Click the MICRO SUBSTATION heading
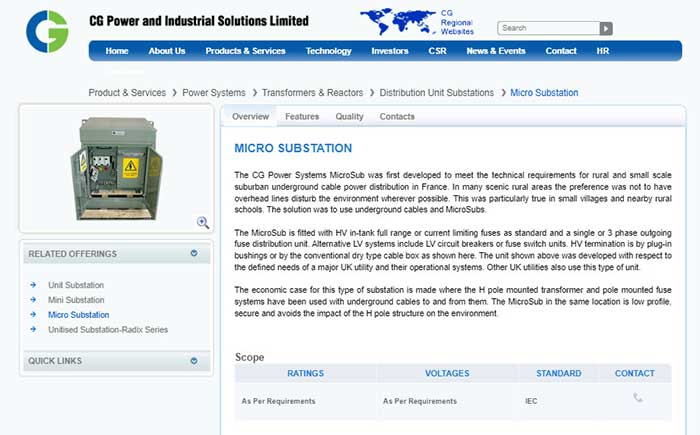This screenshot has width=700, height=435. pyautogui.click(x=293, y=148)
